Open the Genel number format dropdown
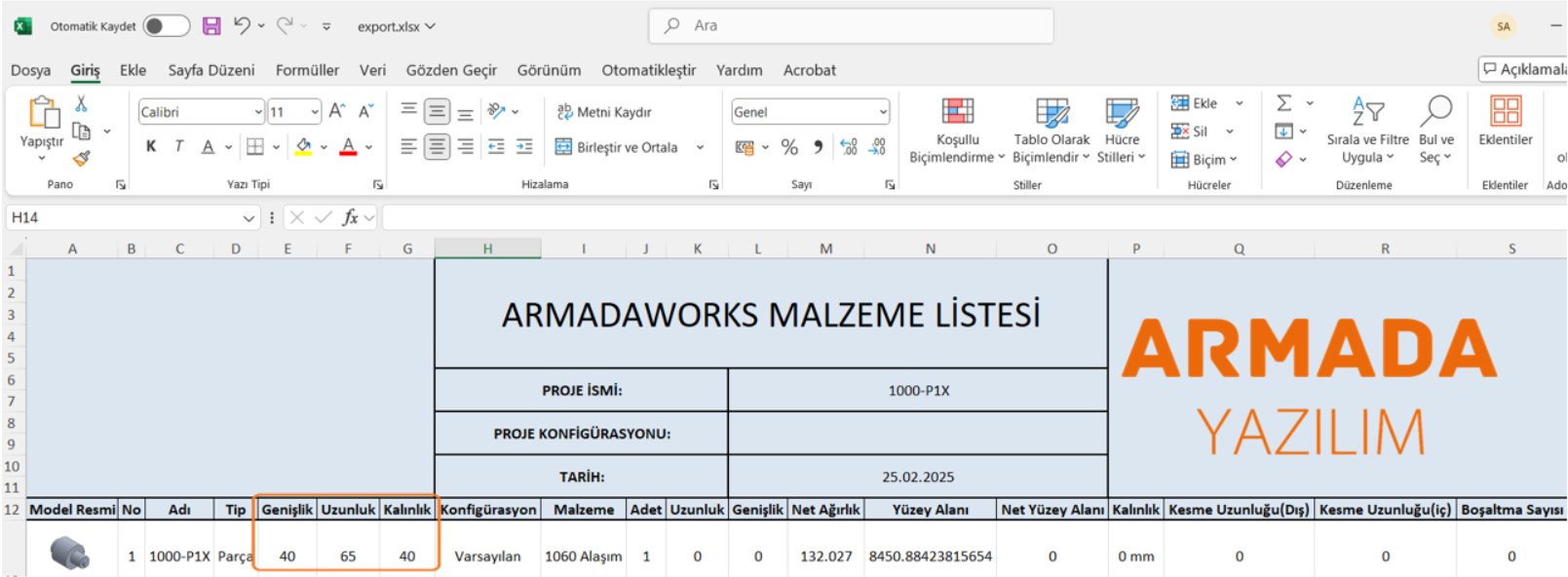This screenshot has height=577, width=1568. pos(883,112)
